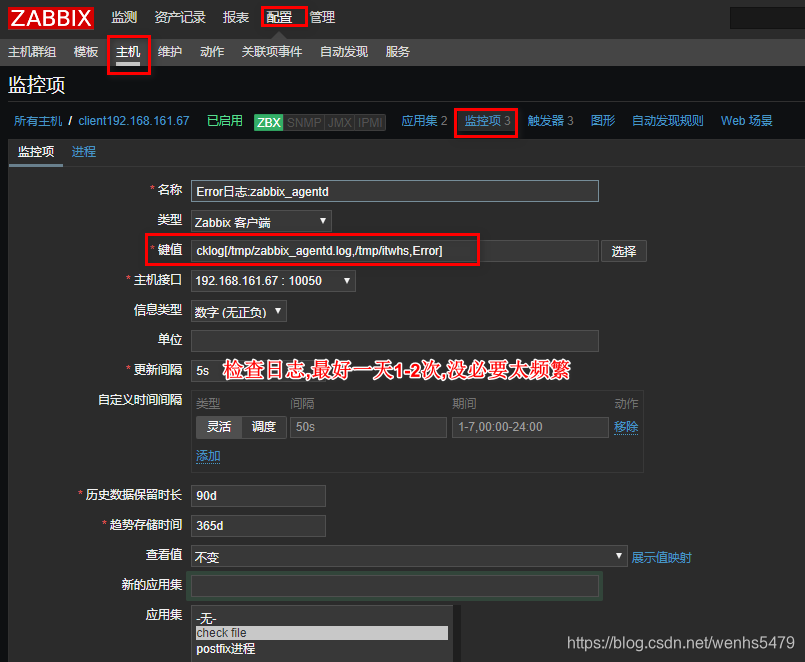Click the 选择 key button
The width and height of the screenshot is (805, 662).
pyautogui.click(x=623, y=251)
